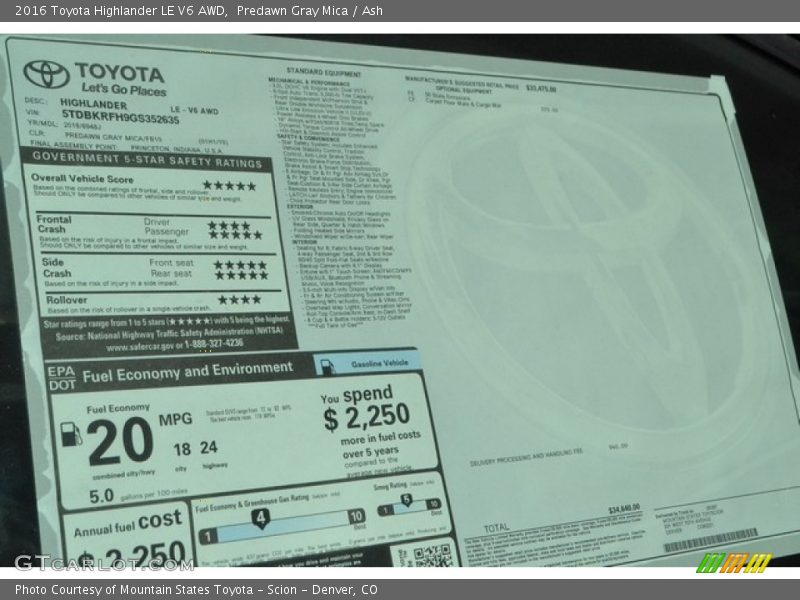Viewport: 800px width, 600px height.
Task: Click the TOYOTA wordmark text
Action: pyautogui.click(x=120, y=73)
